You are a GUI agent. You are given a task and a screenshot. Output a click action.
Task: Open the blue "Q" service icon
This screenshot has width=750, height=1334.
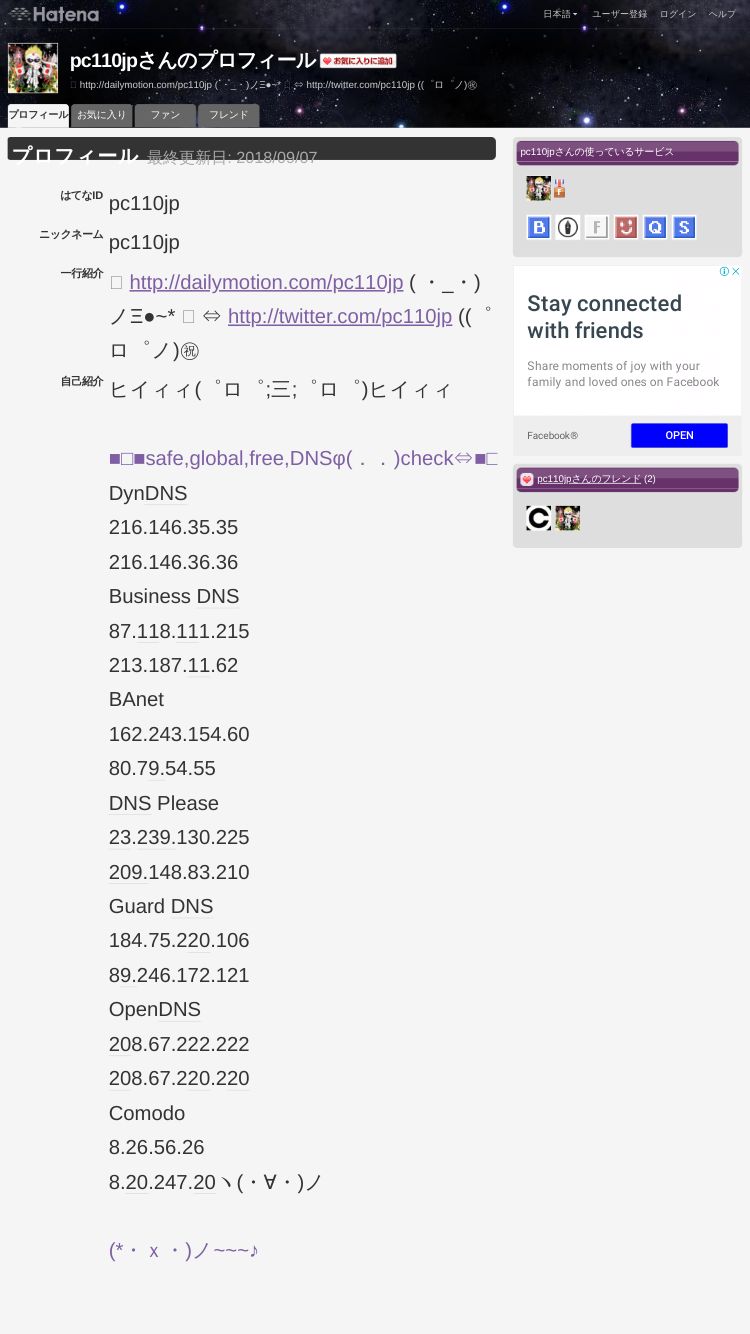[x=655, y=227]
